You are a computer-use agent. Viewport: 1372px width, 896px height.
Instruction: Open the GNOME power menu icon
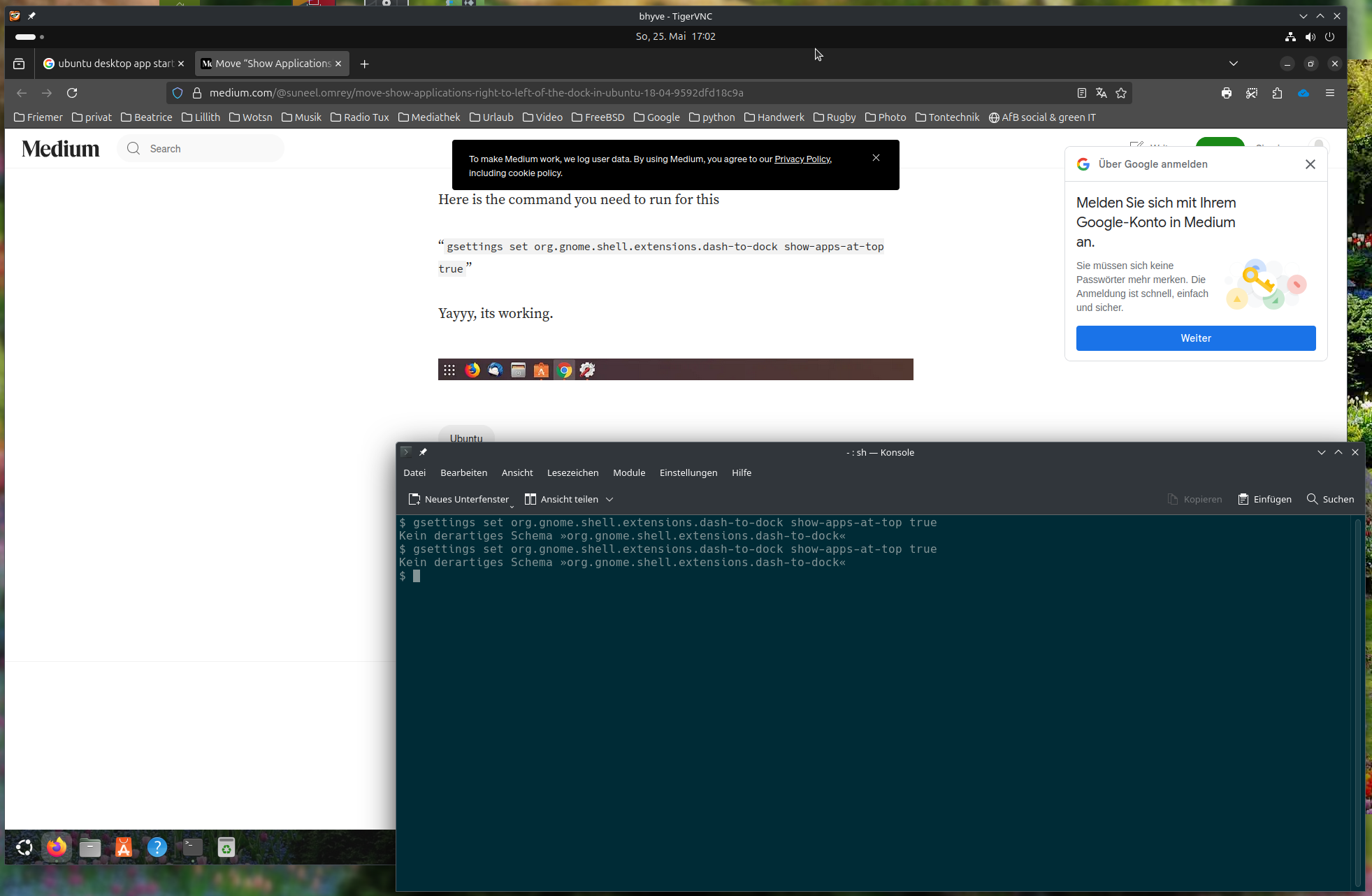click(1330, 36)
